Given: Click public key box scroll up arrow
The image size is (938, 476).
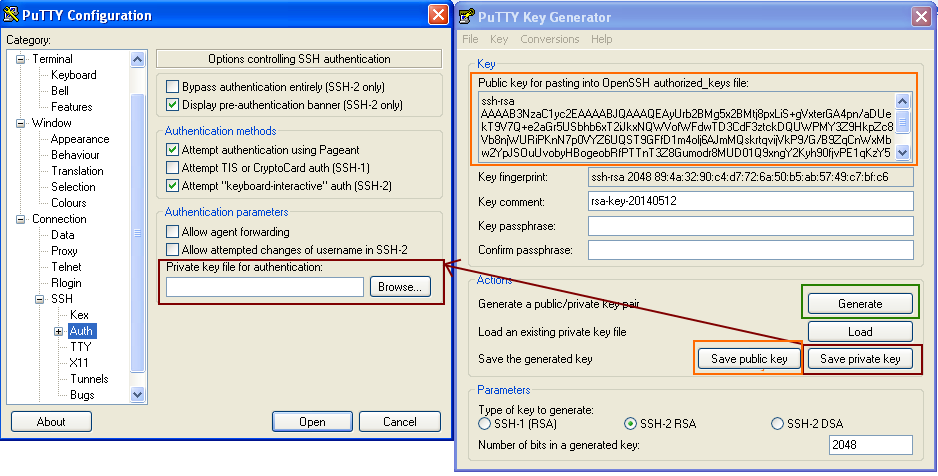Looking at the screenshot, I should [903, 100].
